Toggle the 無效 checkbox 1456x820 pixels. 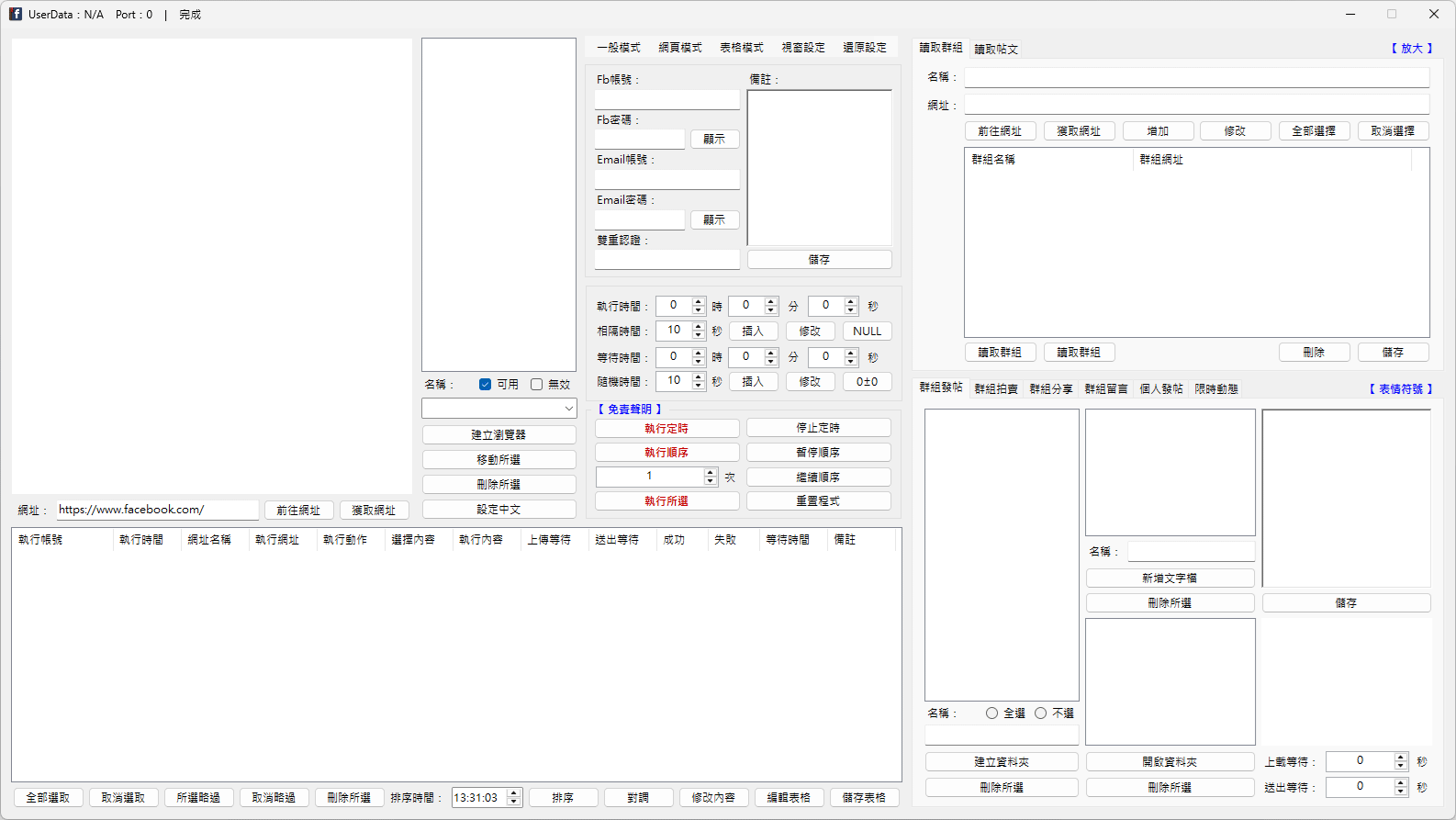[x=536, y=385]
